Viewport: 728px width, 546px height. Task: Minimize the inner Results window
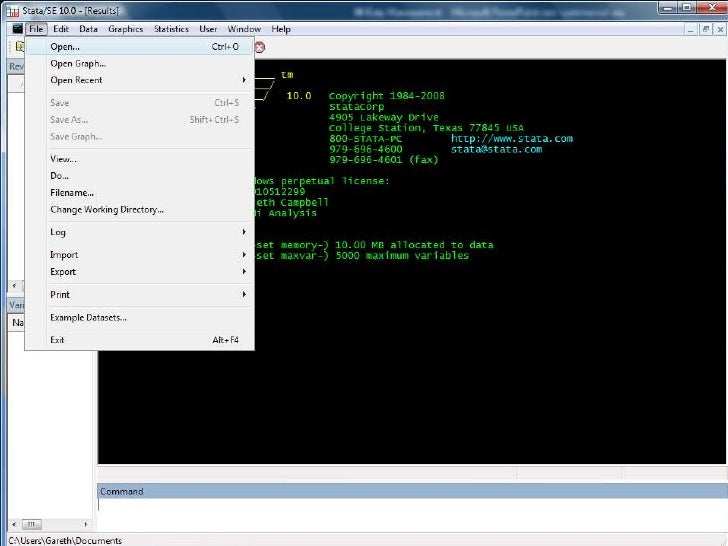coord(691,29)
